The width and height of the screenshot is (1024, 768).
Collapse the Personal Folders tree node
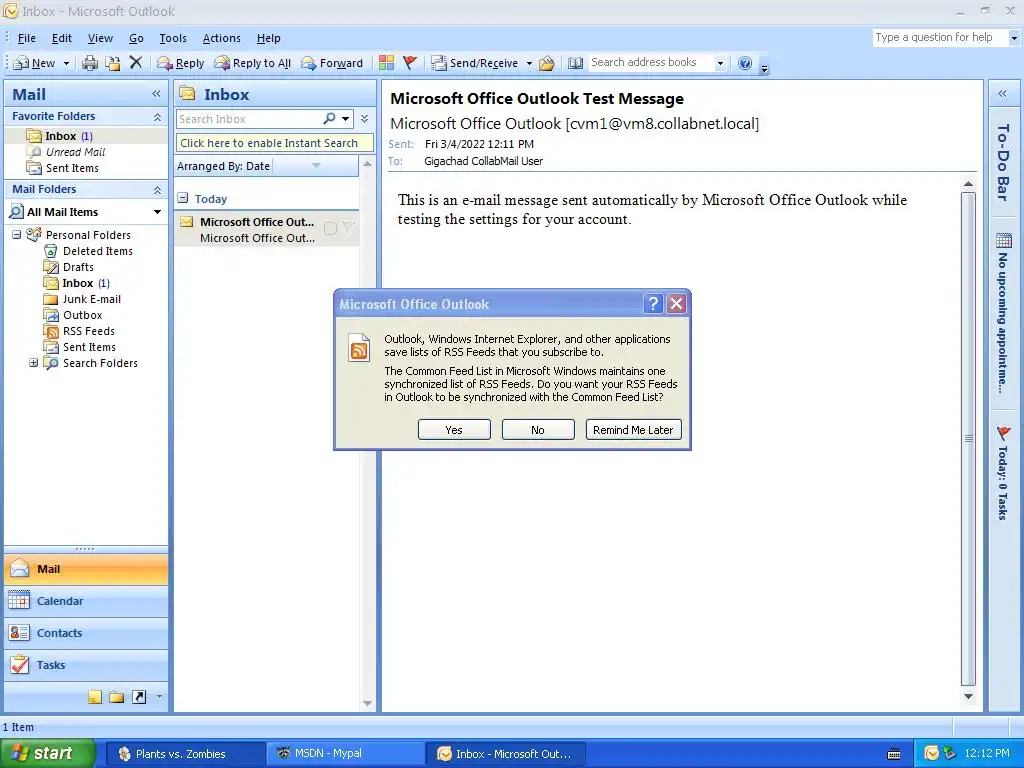16,234
